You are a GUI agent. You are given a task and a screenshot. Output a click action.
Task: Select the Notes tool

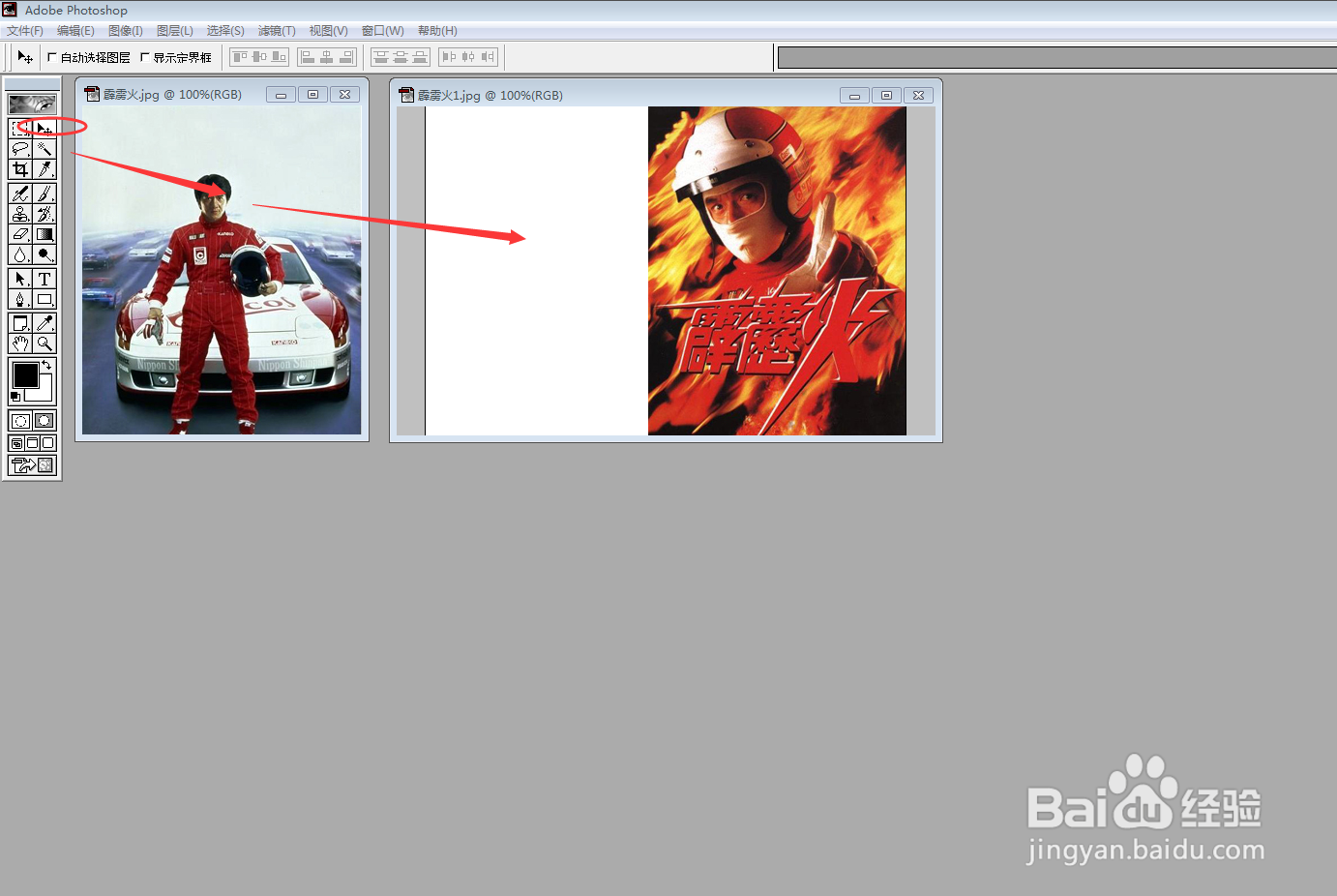(20, 323)
